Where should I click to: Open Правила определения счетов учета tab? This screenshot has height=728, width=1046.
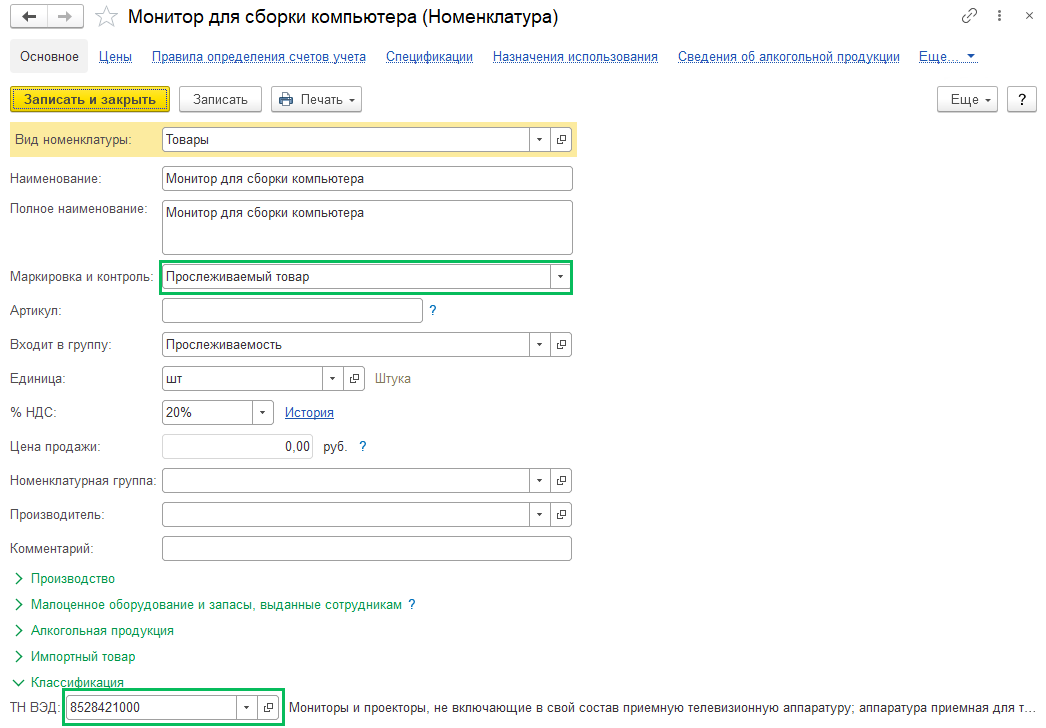point(259,57)
